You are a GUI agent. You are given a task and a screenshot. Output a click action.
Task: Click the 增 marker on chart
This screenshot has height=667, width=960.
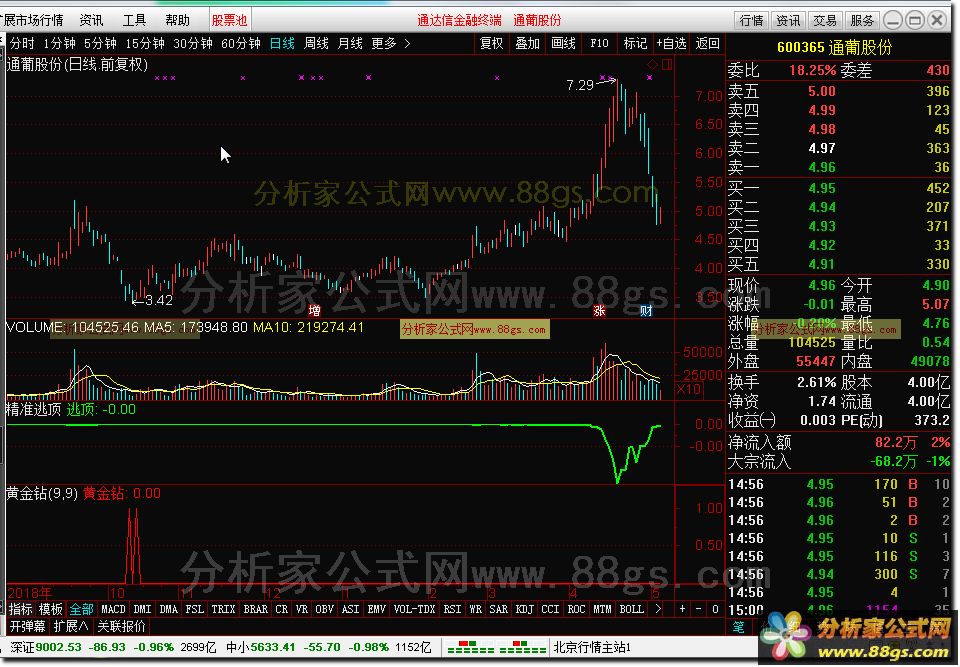click(x=314, y=311)
